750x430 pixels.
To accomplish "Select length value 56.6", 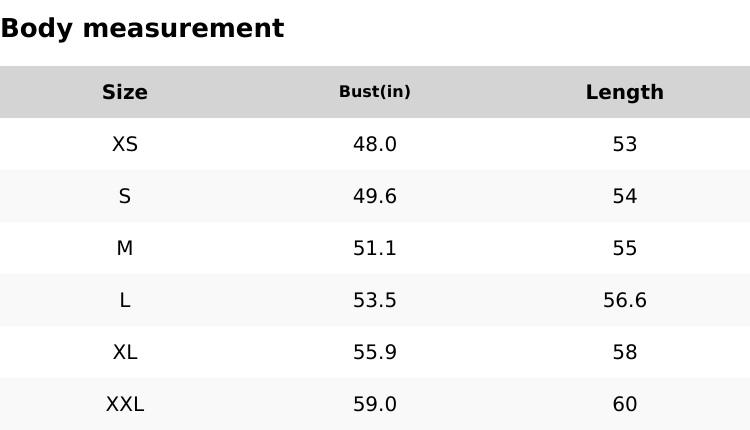I will pyautogui.click(x=625, y=300).
